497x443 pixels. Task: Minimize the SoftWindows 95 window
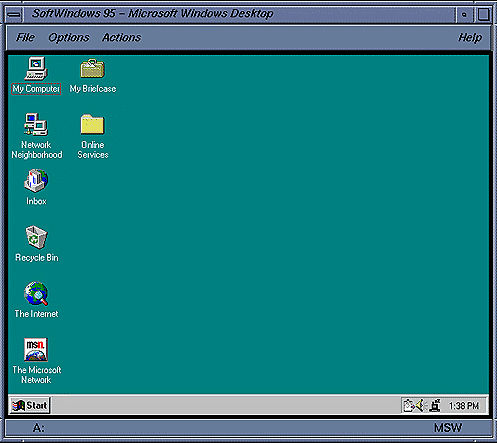(464, 15)
